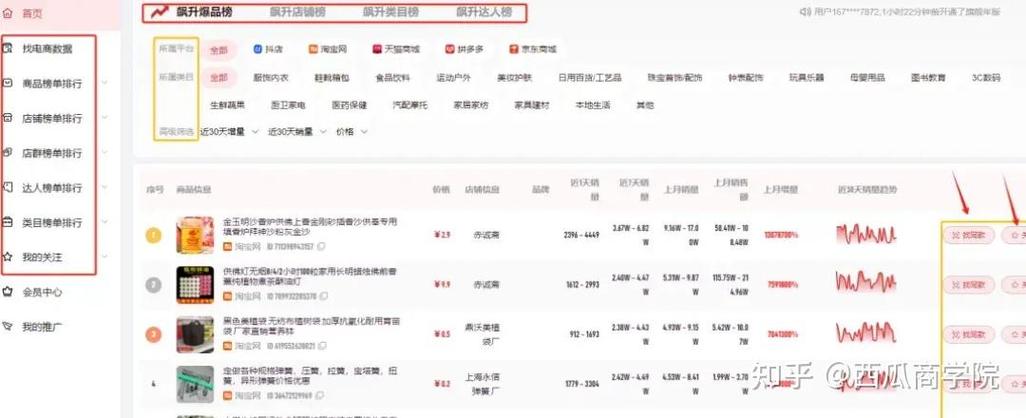
Task: Filter platform by 抖店
Action: pos(268,49)
